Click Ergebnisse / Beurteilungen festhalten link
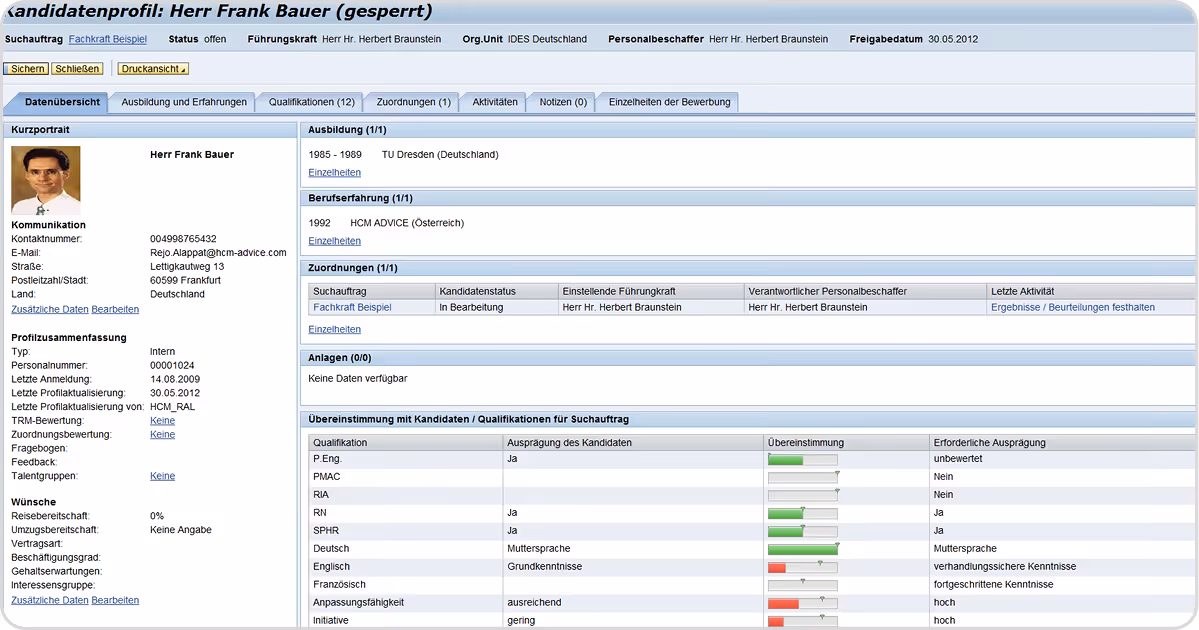The height and width of the screenshot is (630, 1199). tap(1073, 307)
